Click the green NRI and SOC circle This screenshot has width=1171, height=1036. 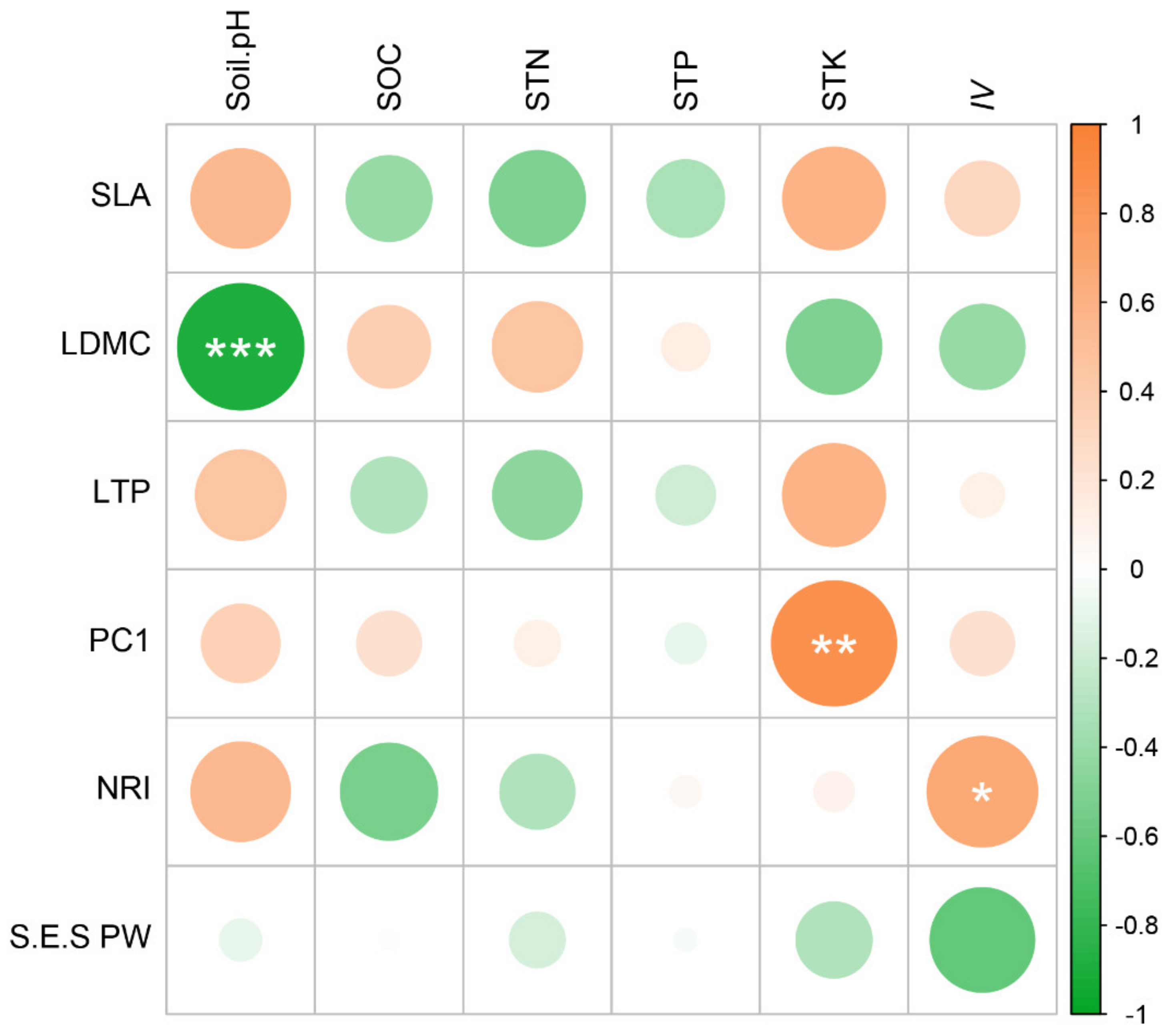click(389, 792)
